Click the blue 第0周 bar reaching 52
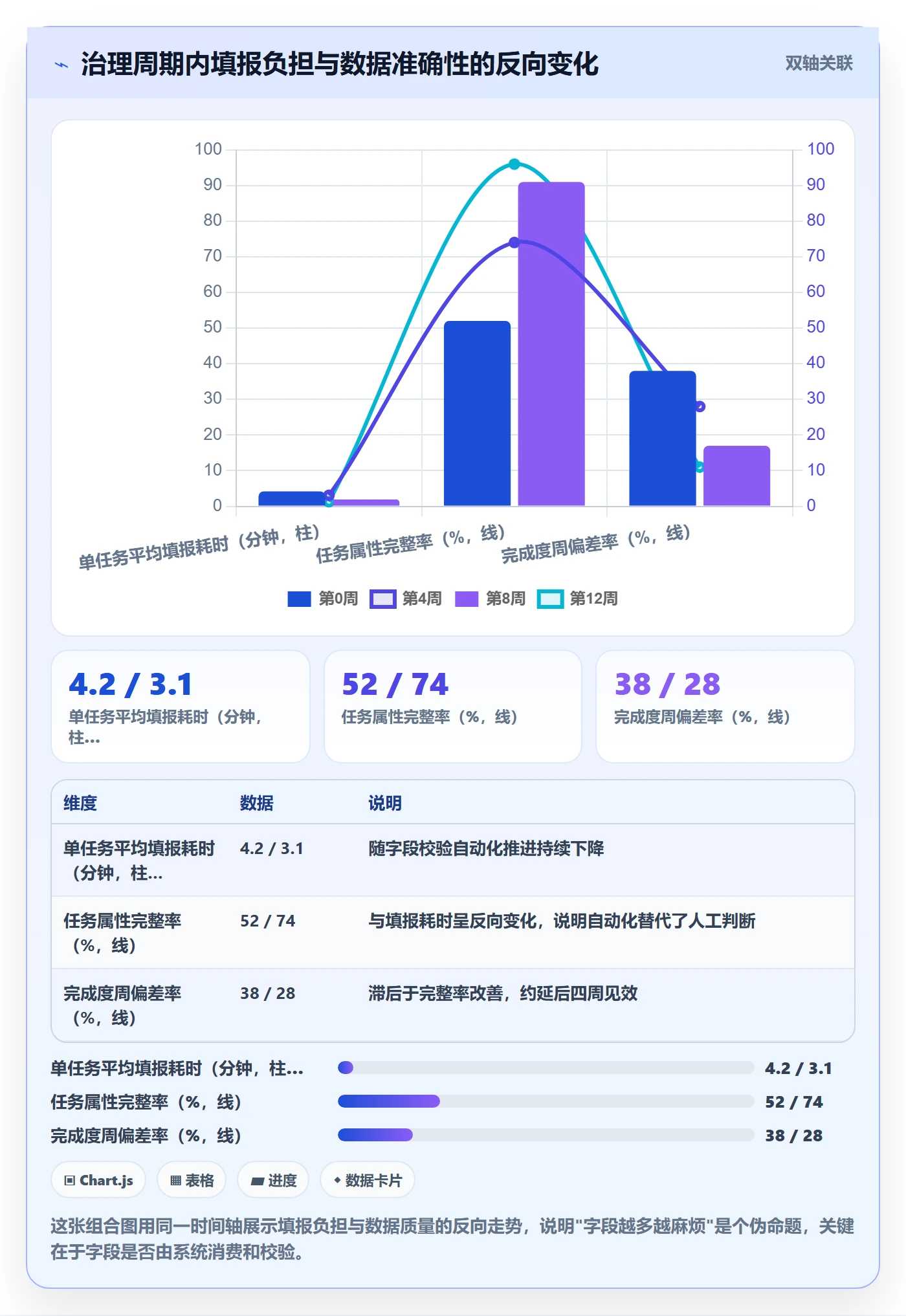 pyautogui.click(x=477, y=413)
